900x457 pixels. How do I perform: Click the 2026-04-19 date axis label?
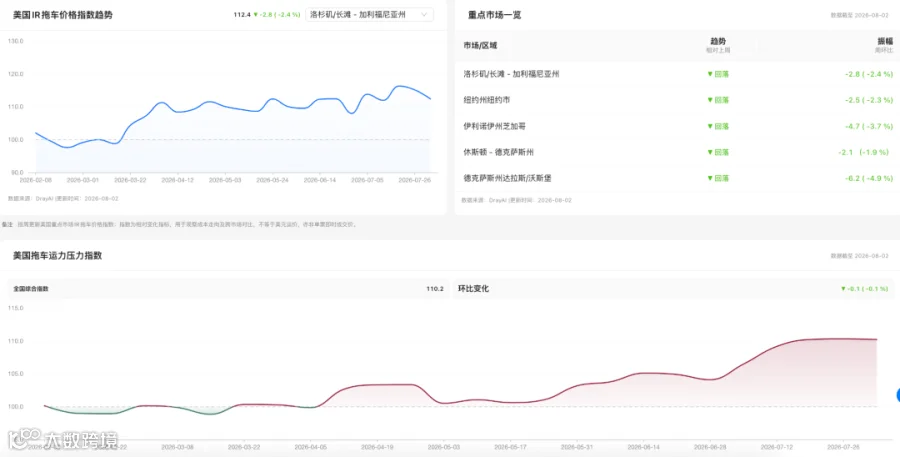click(377, 447)
